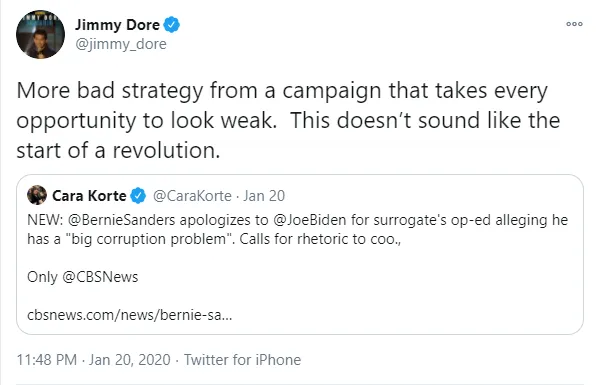The height and width of the screenshot is (385, 598).
Task: Open Cara Korte's small avatar
Action: 37,195
